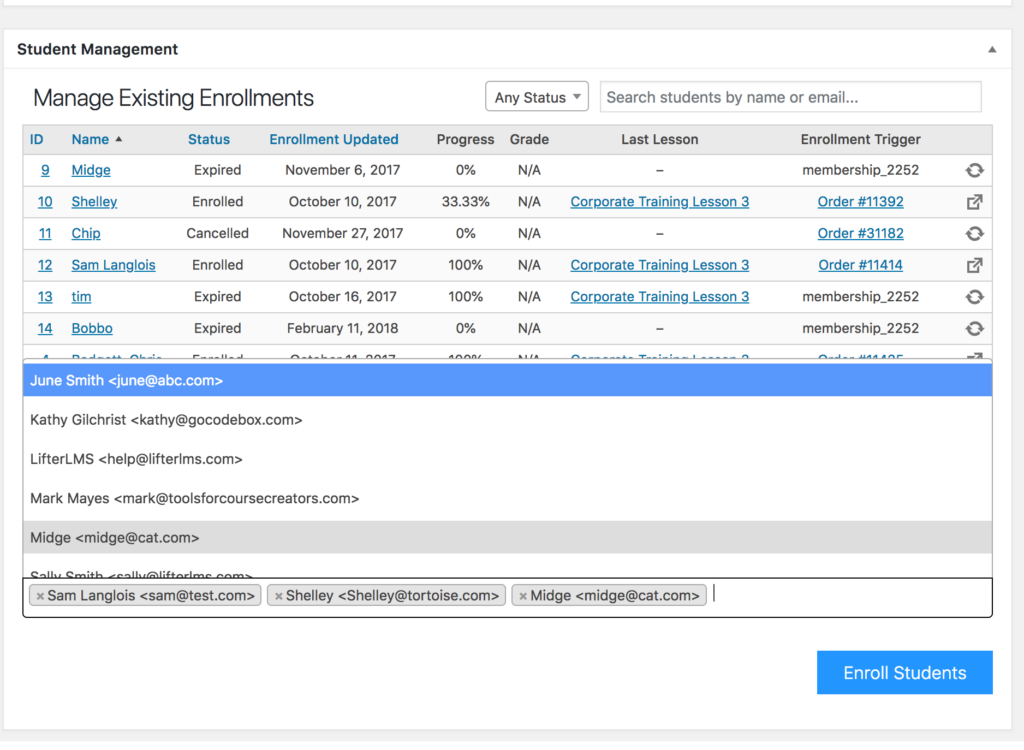1024x750 pixels.
Task: Open Order #11392 link
Action: [860, 202]
